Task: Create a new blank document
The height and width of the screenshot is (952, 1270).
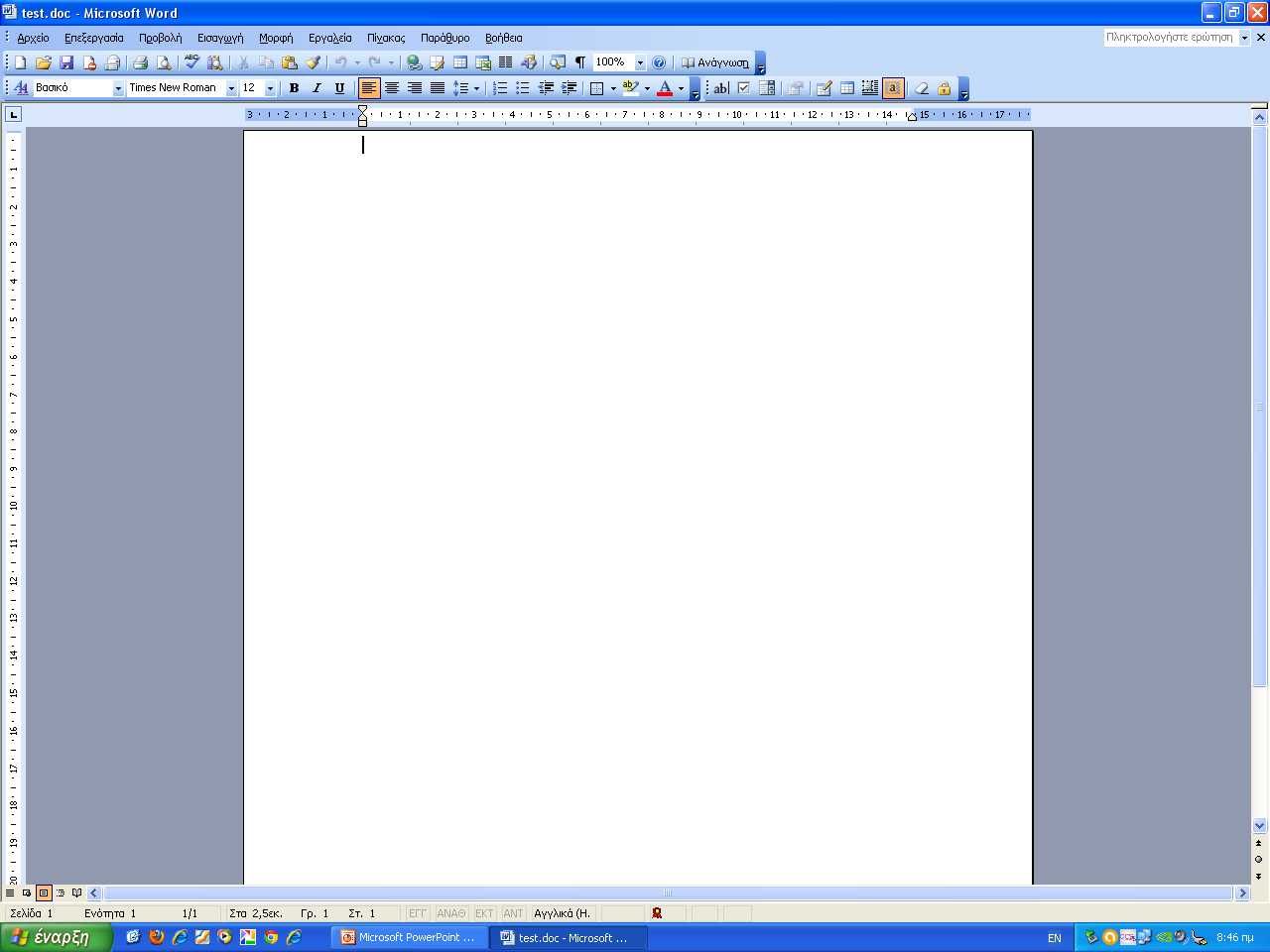Action: (20, 62)
